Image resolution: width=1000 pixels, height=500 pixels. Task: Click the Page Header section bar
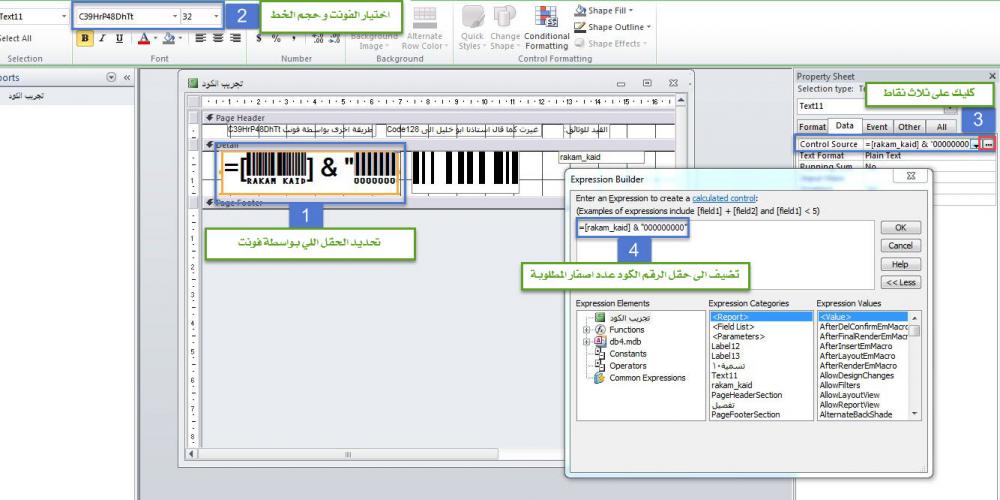[x=439, y=117]
